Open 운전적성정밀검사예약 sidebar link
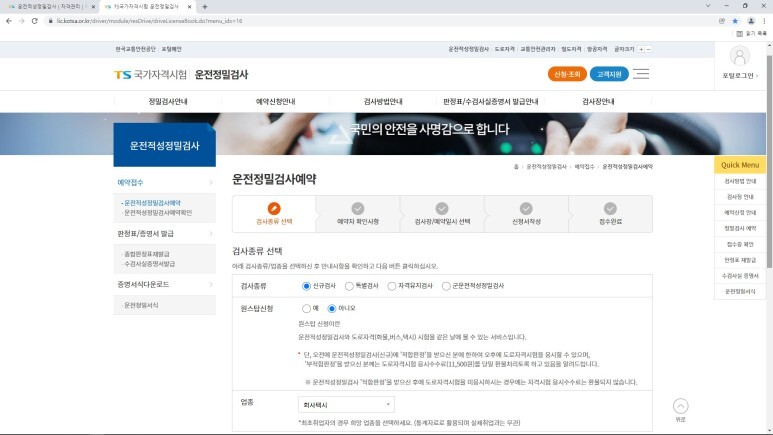This screenshot has height=435, width=773. (152, 203)
